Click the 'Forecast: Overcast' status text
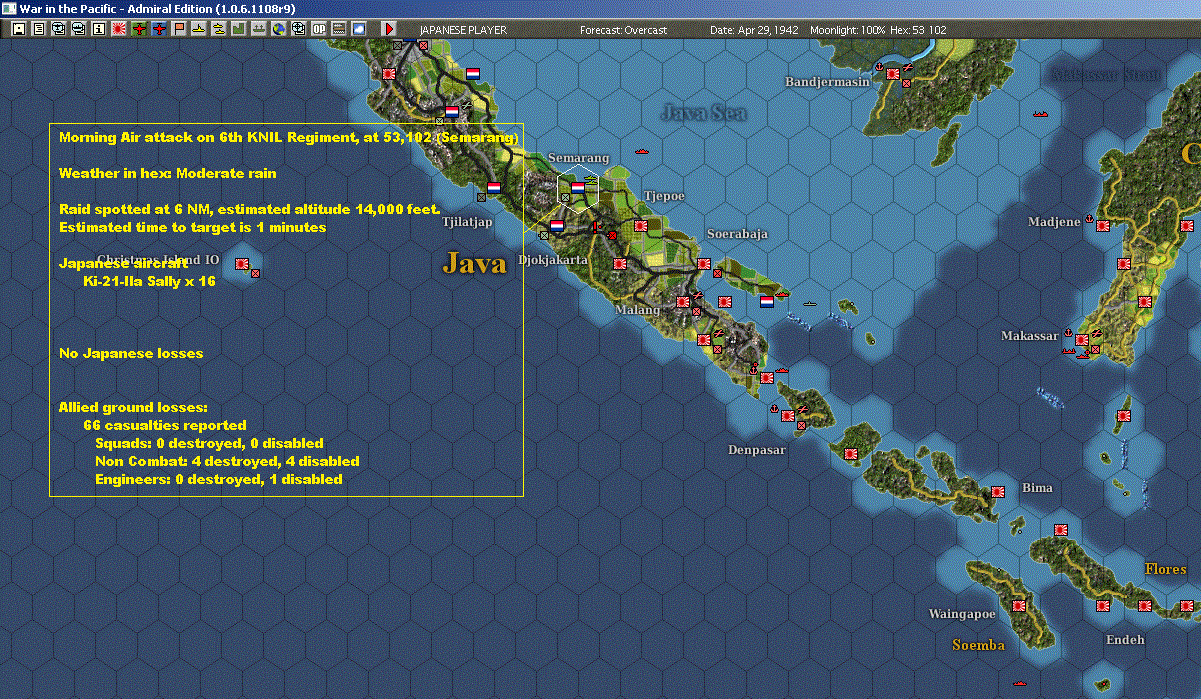 click(623, 30)
